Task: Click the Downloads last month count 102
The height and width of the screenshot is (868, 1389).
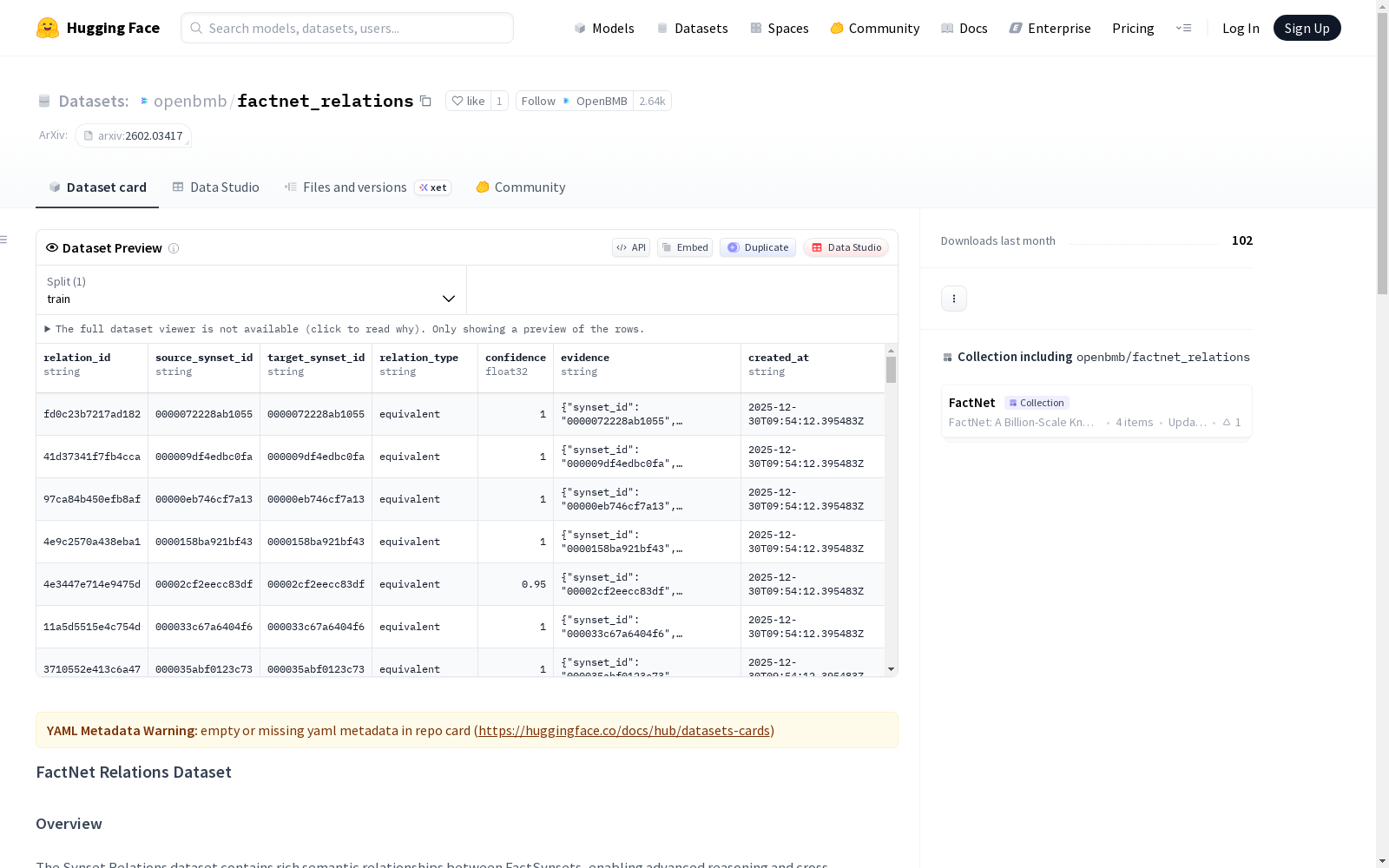Action: coord(1242,240)
